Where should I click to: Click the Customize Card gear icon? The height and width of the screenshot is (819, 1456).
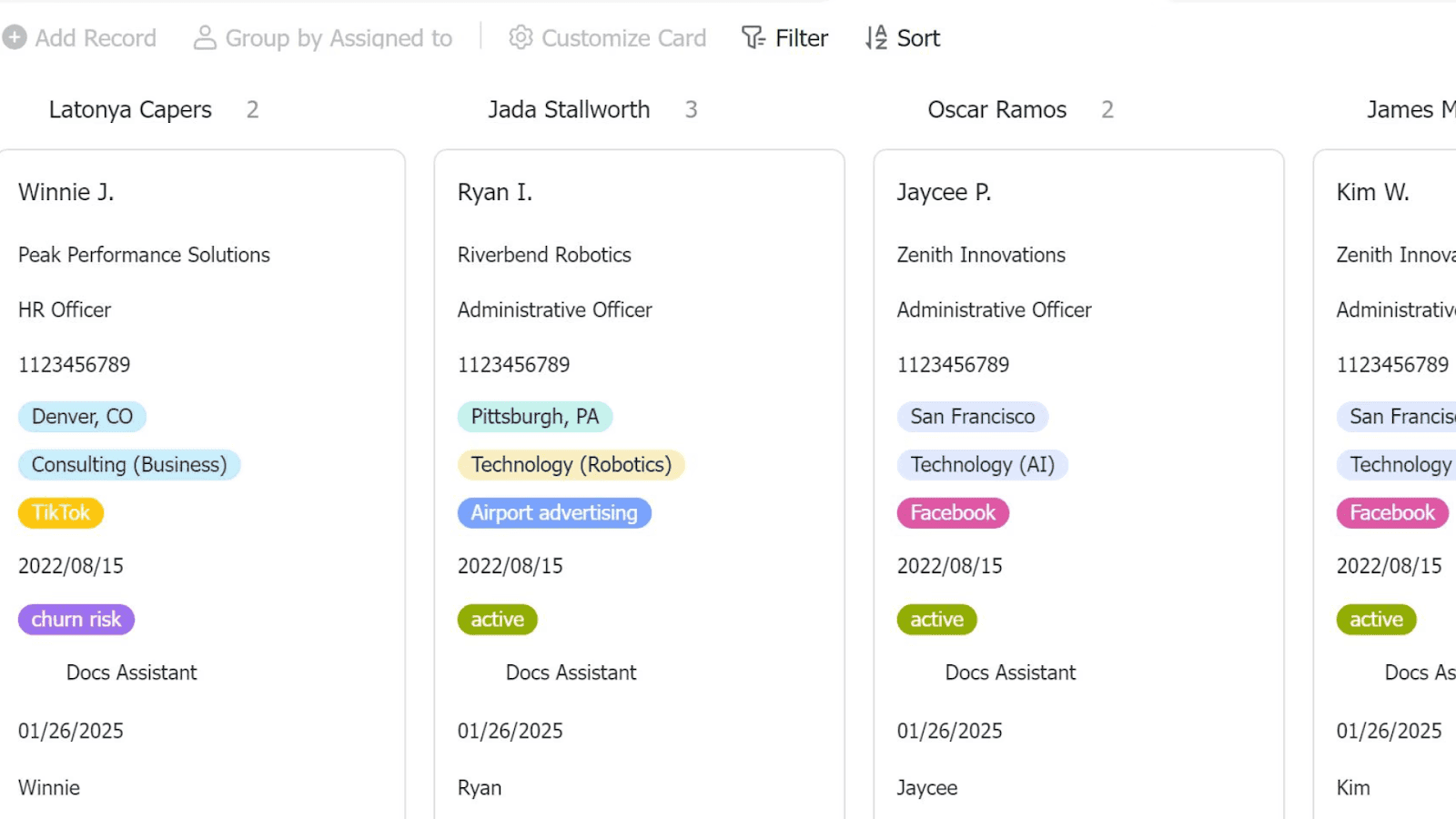coord(521,37)
